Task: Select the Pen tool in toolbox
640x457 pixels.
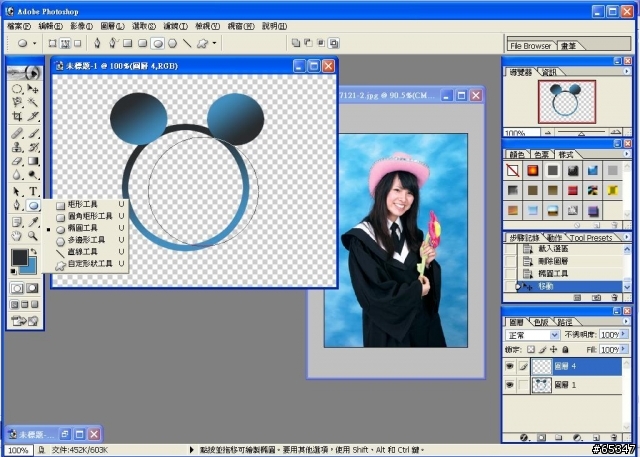Action: [17, 205]
